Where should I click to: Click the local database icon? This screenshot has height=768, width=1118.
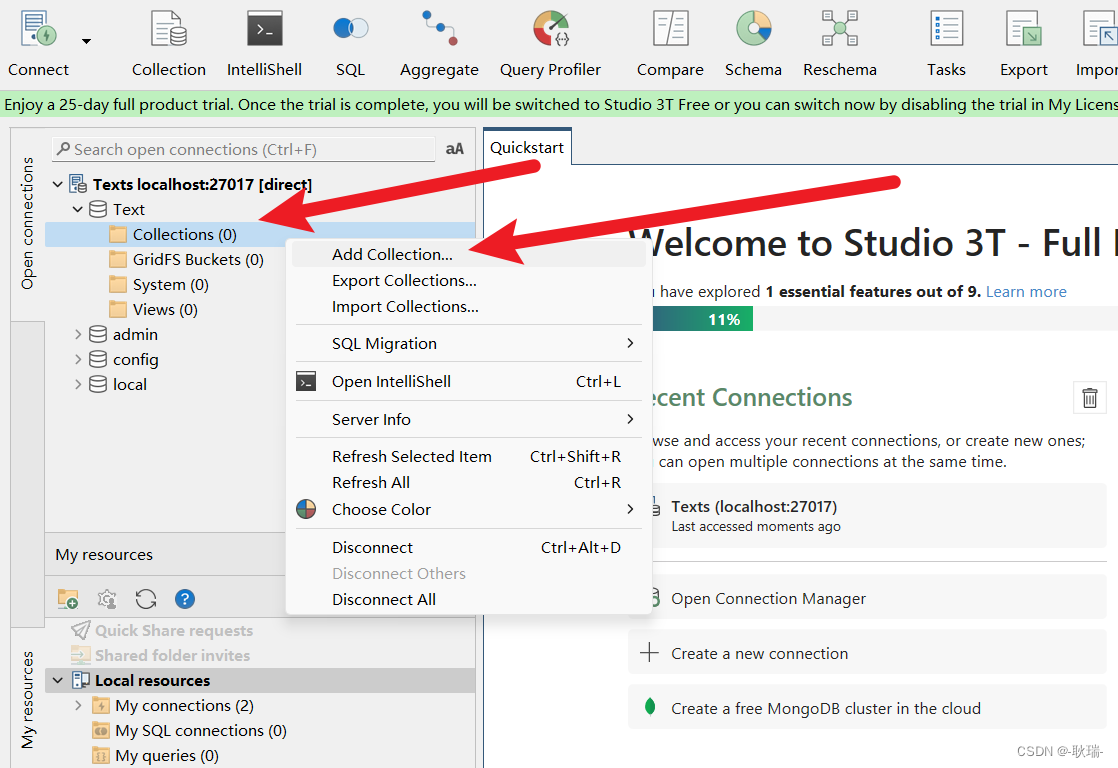[98, 384]
